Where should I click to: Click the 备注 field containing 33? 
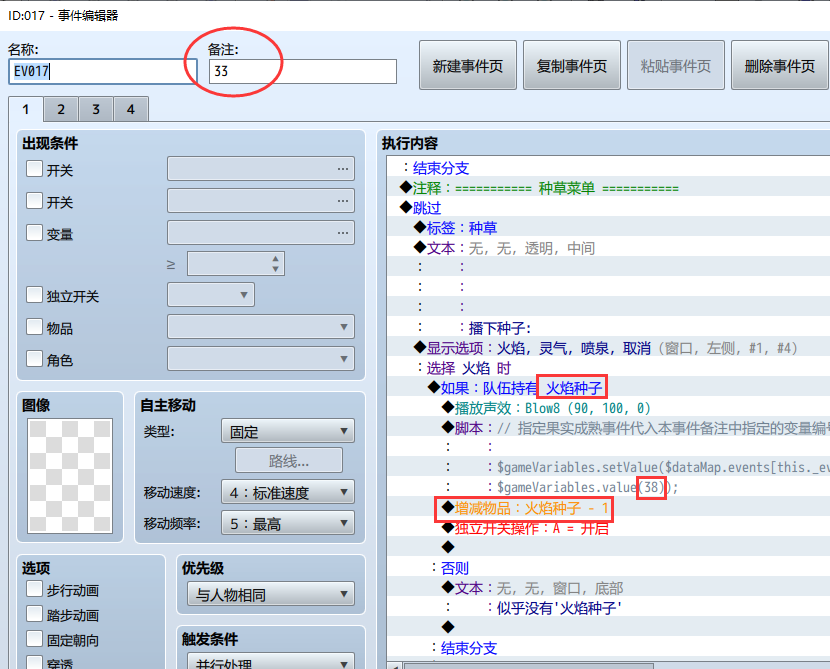click(x=303, y=71)
